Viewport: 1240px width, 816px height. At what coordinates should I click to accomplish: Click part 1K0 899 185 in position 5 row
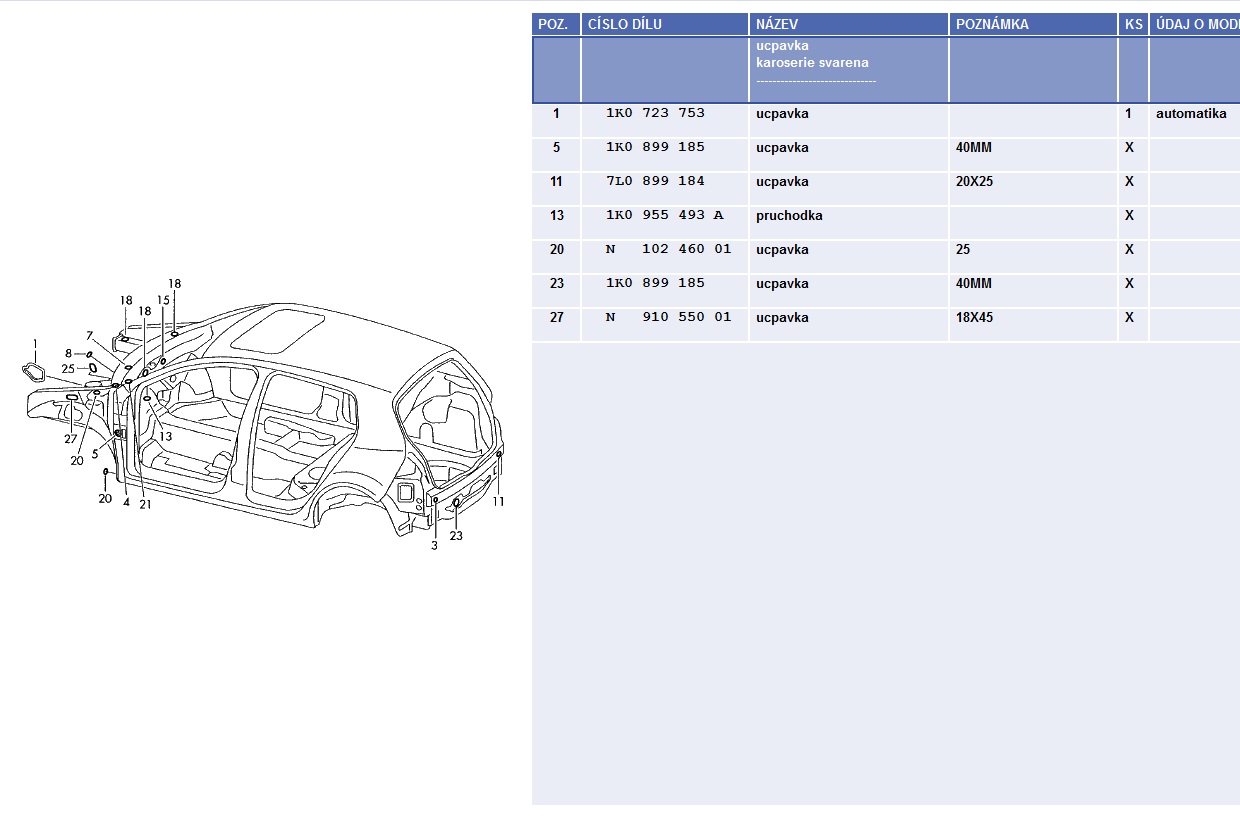[655, 147]
